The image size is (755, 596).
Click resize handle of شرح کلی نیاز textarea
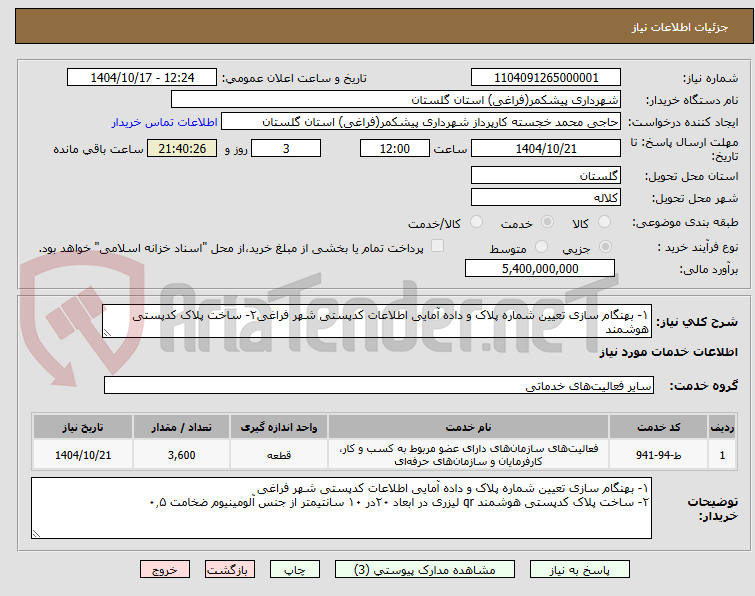coord(107,332)
